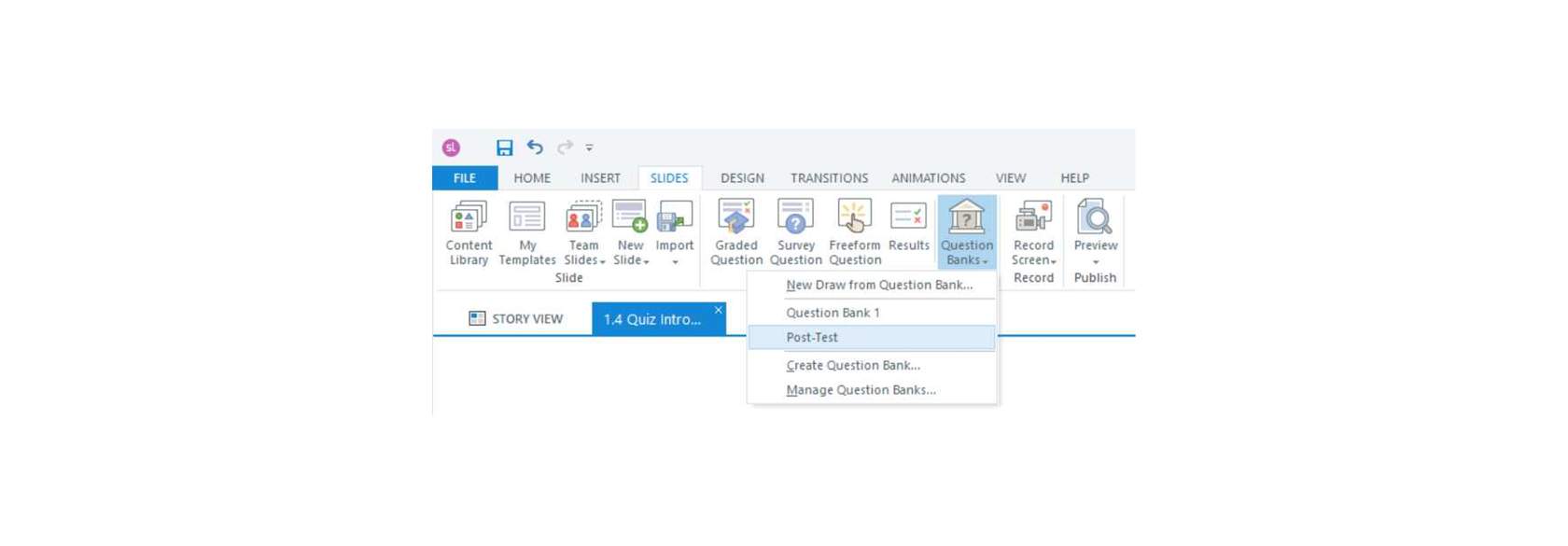Click the Redo arrow icon
The image size is (1568, 546).
[565, 147]
